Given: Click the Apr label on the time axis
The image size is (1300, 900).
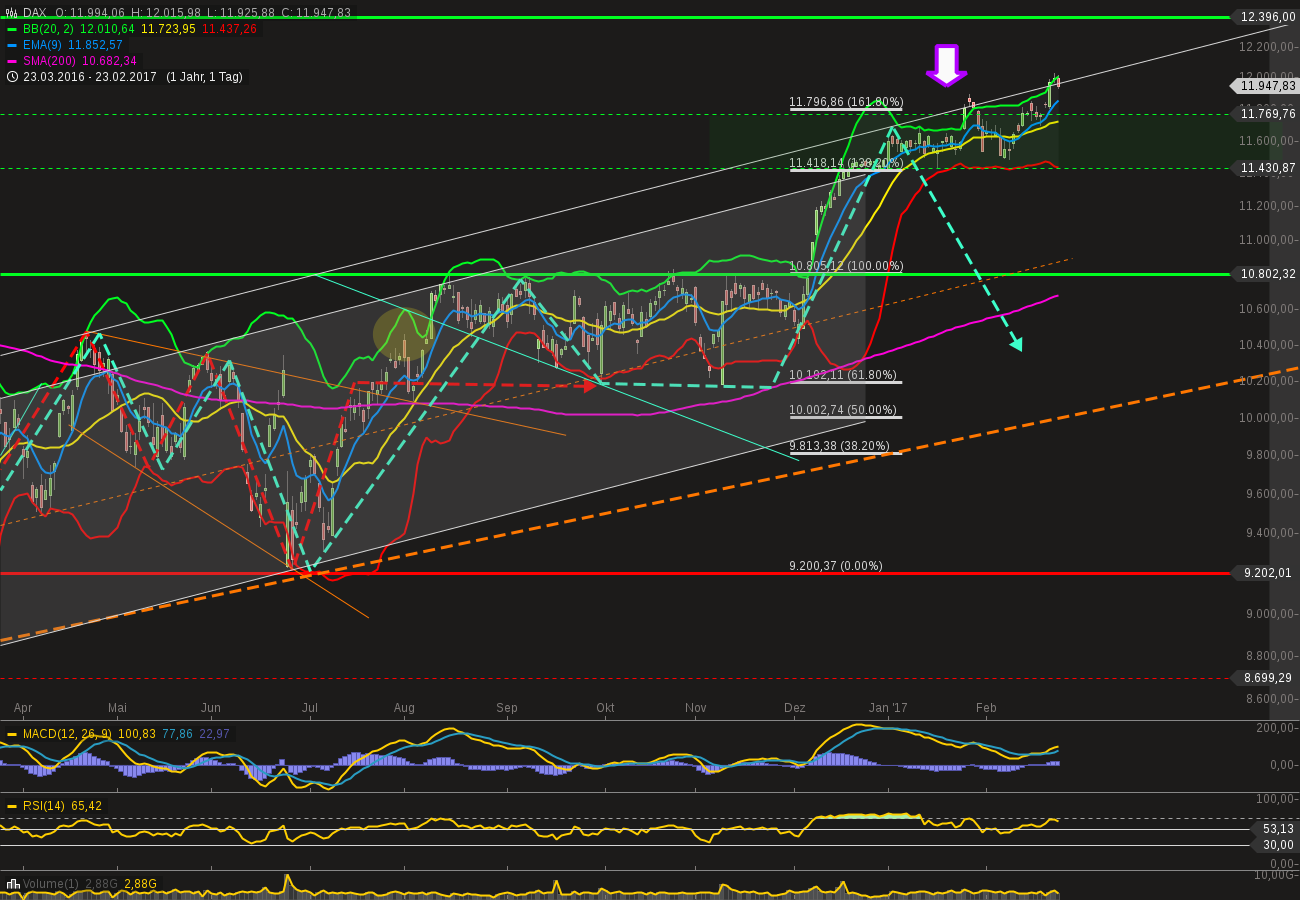Looking at the screenshot, I should 23,708.
